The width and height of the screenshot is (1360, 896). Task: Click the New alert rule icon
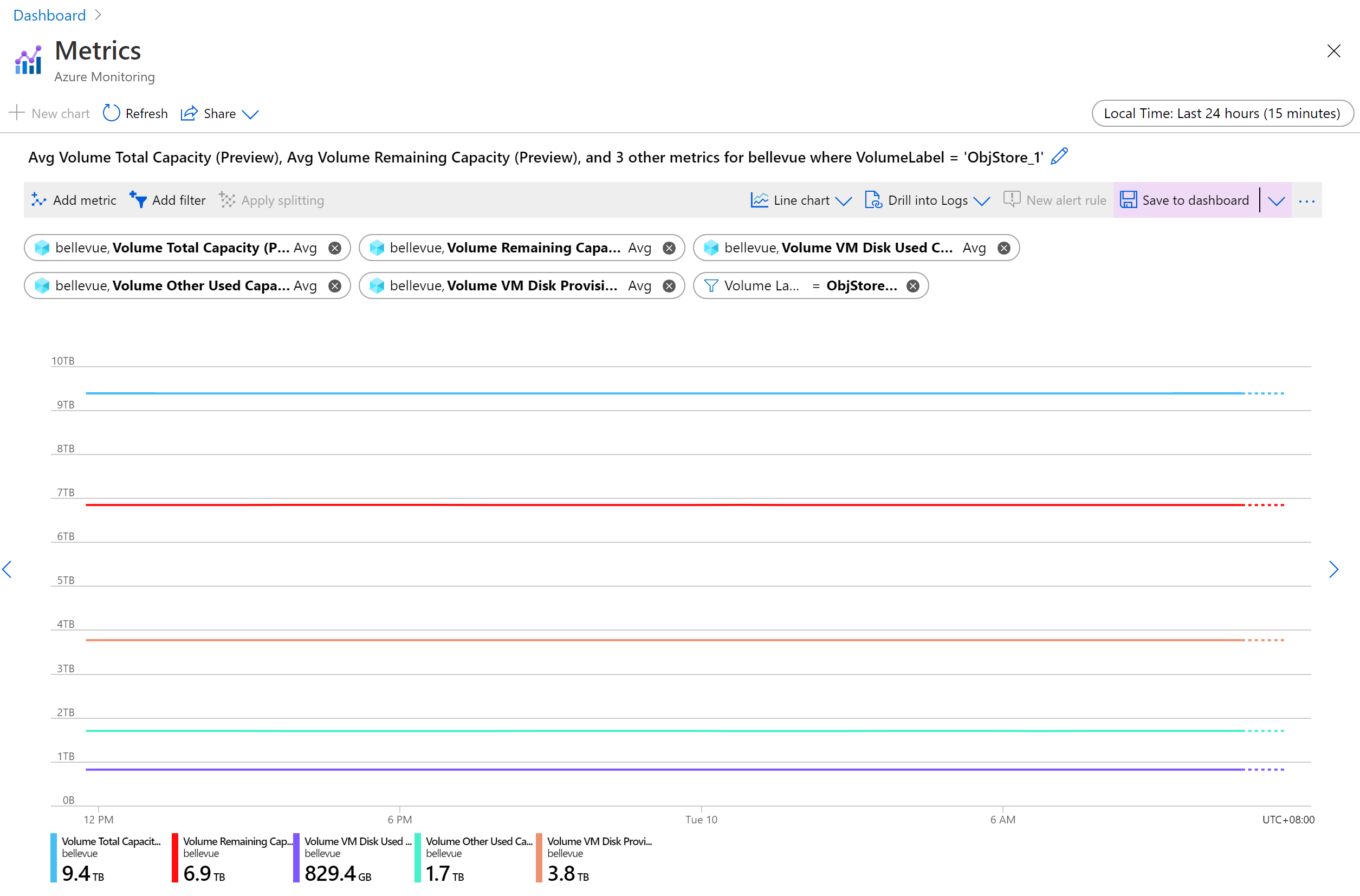coord(1010,199)
